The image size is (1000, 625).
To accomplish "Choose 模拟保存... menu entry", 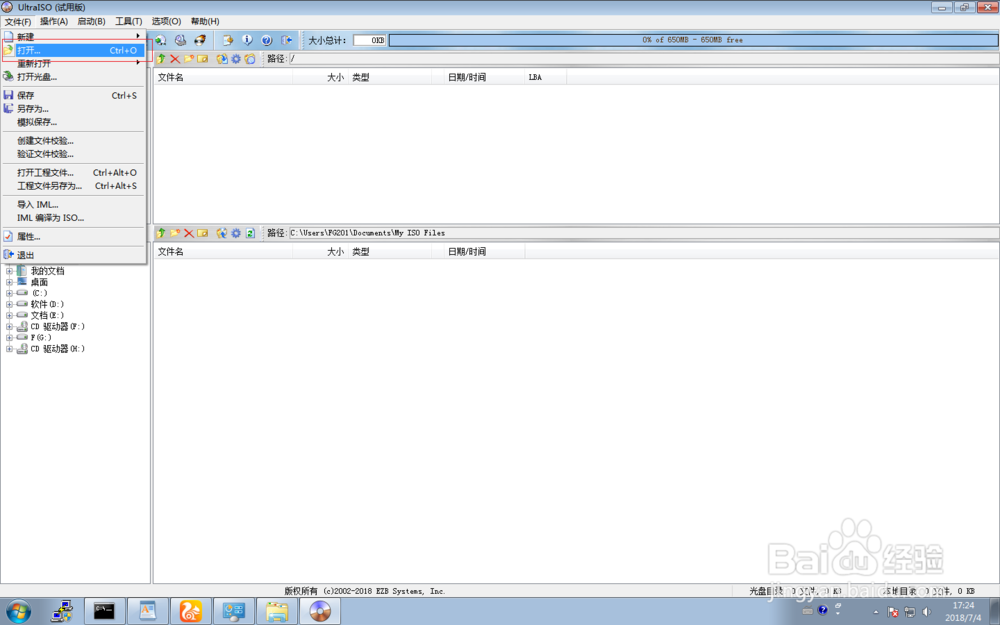I will (x=73, y=122).
